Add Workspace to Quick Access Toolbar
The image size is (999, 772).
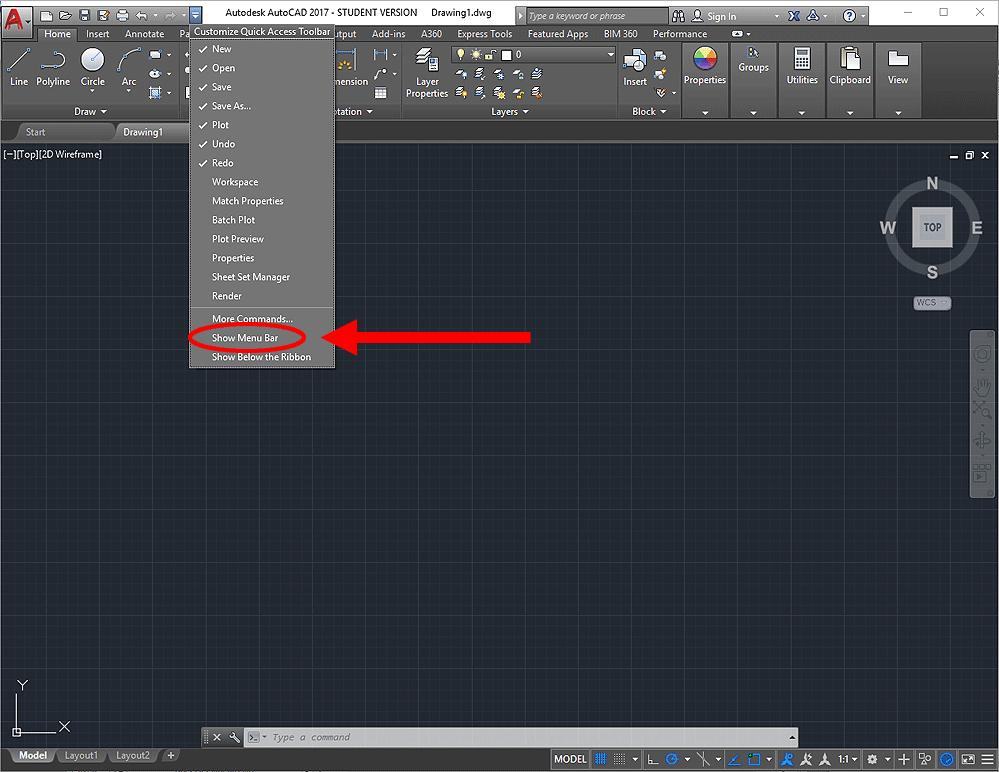pos(262,182)
